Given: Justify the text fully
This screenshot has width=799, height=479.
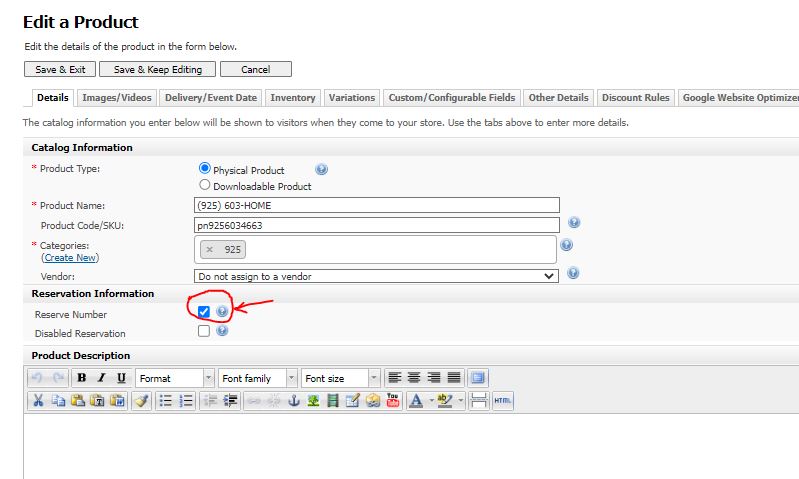Looking at the screenshot, I should pyautogui.click(x=454, y=378).
